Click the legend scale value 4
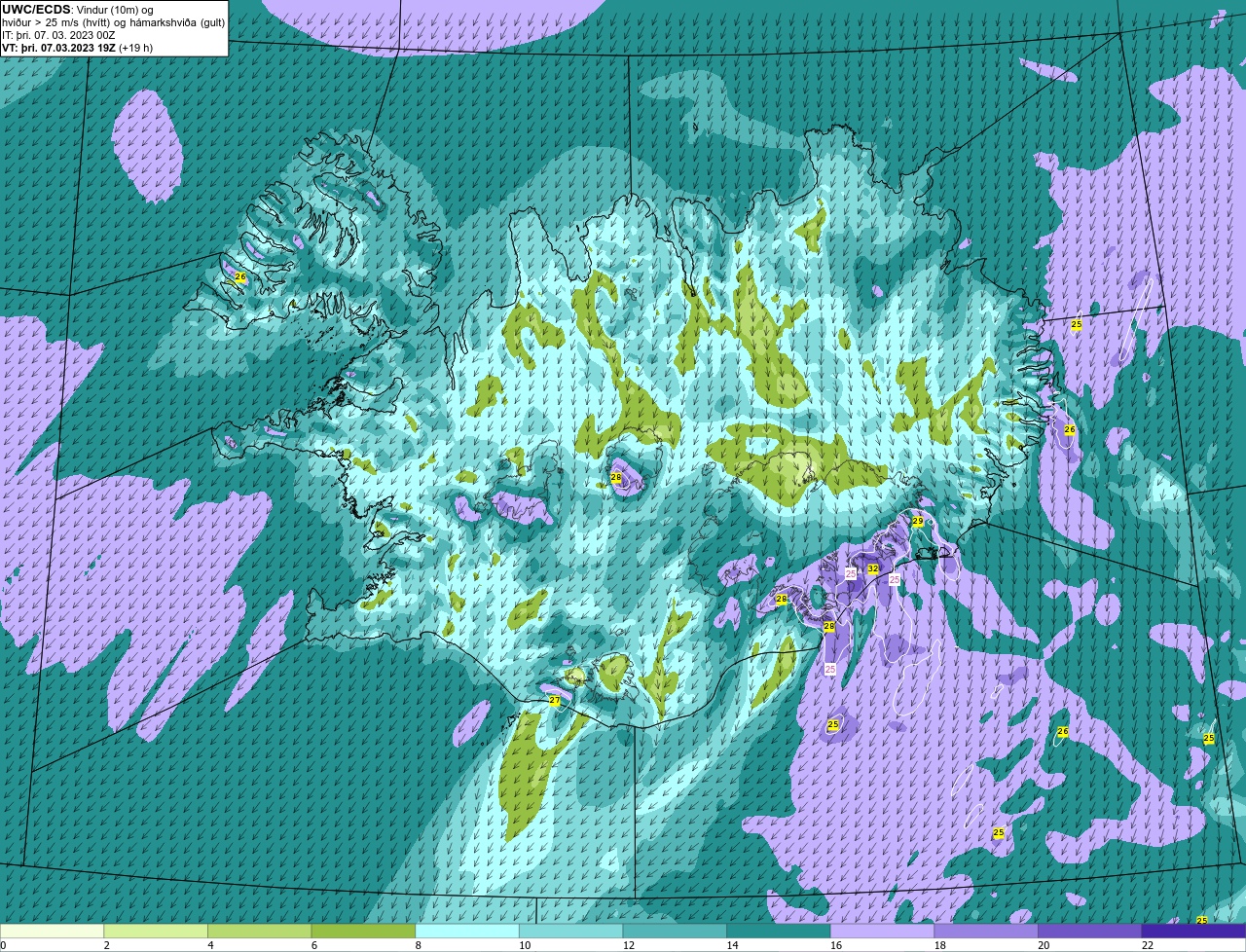The image size is (1246, 952). coord(210,945)
